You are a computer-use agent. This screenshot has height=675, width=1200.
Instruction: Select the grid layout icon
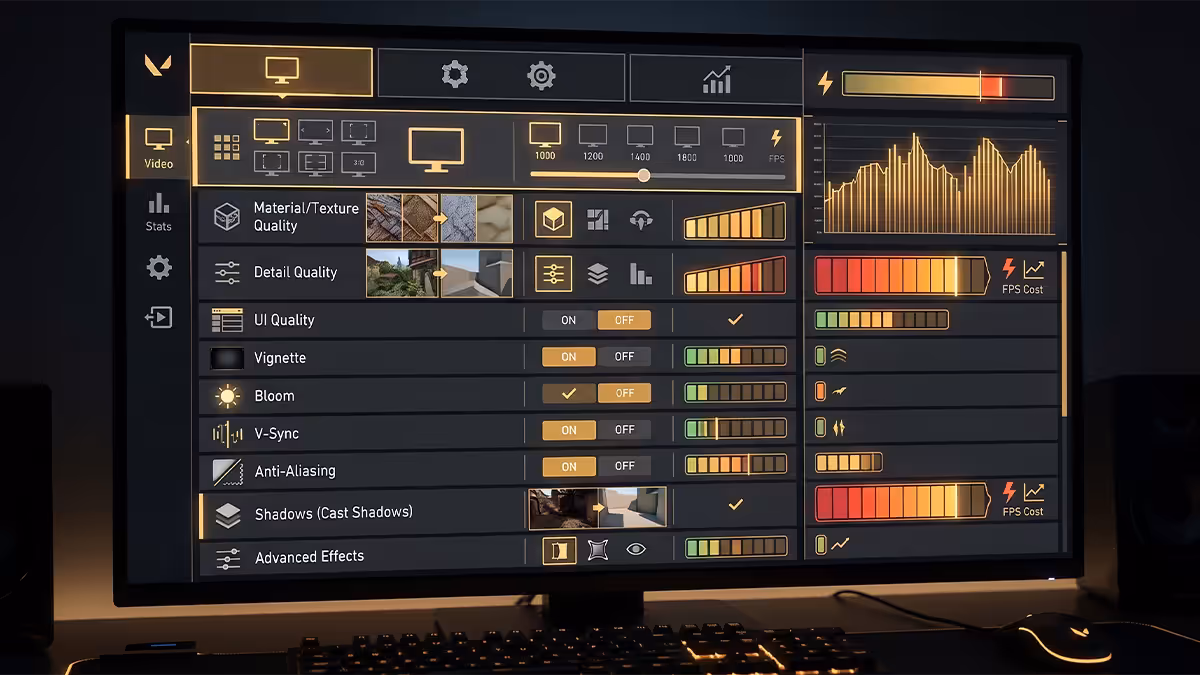227,148
